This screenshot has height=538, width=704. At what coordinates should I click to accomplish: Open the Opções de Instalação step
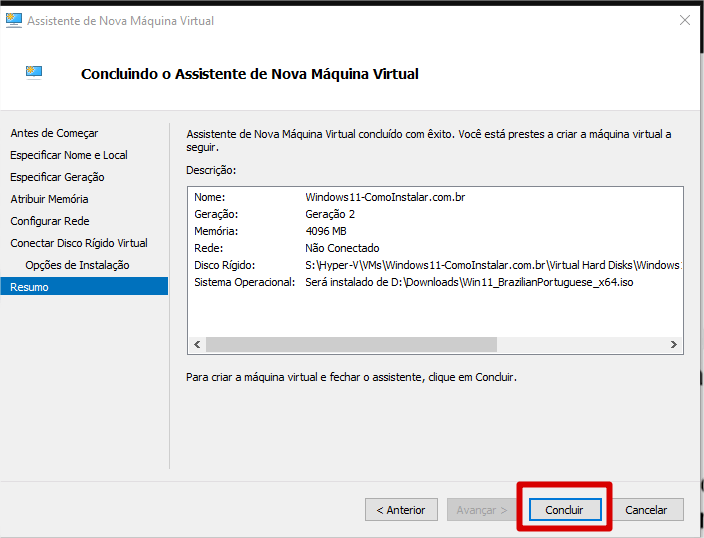pyautogui.click(x=77, y=265)
